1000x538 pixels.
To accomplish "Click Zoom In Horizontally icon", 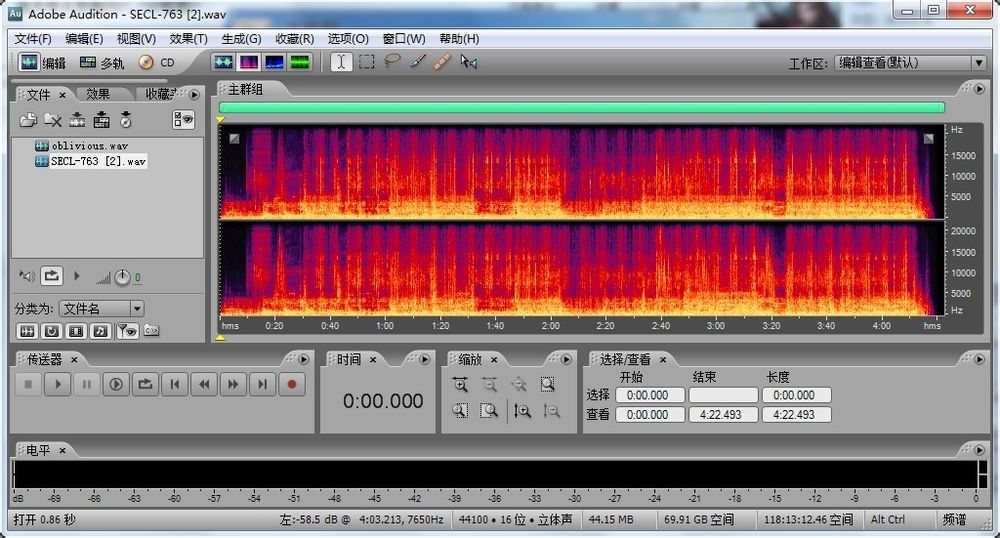I will tap(460, 384).
